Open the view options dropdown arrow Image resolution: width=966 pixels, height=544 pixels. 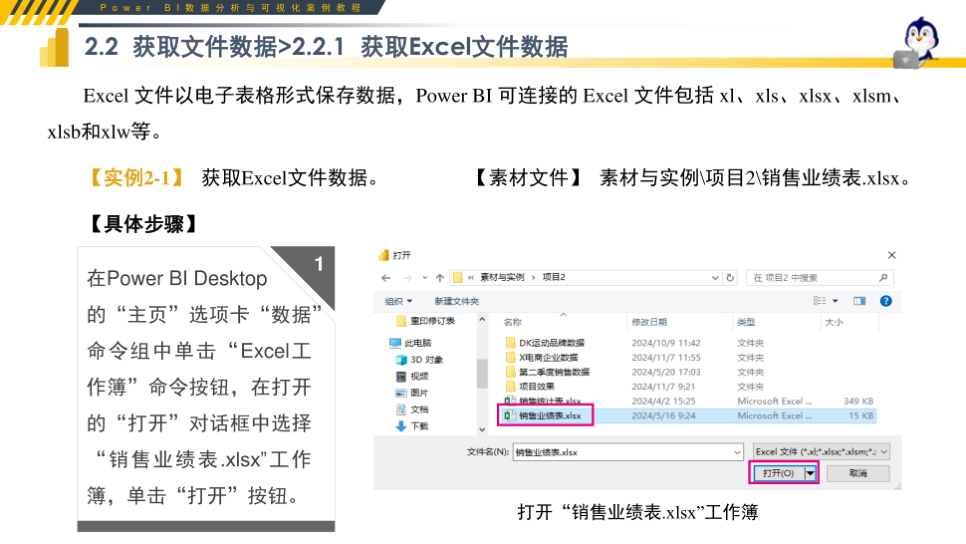click(835, 301)
